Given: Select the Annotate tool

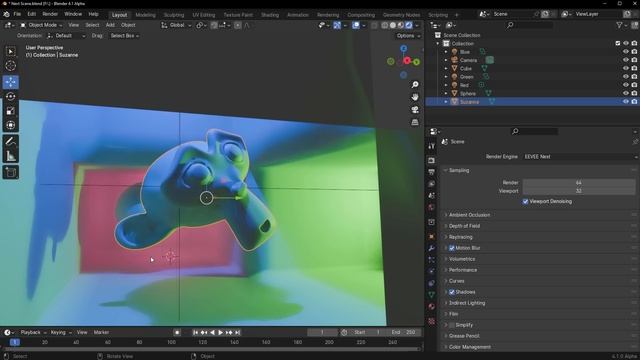Looking at the screenshot, I should [11, 142].
